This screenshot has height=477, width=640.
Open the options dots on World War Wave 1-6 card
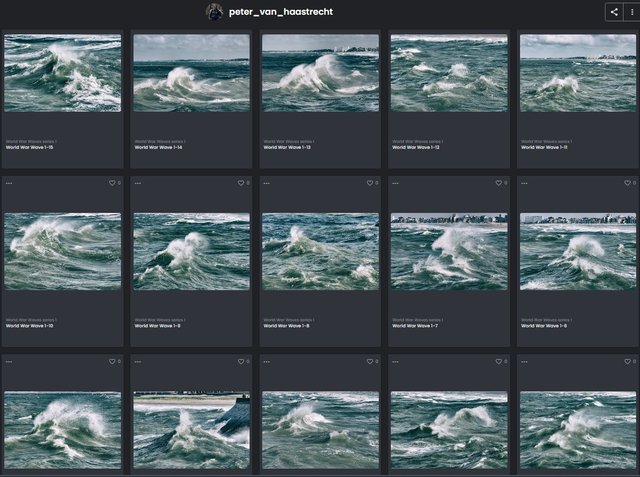tap(524, 183)
